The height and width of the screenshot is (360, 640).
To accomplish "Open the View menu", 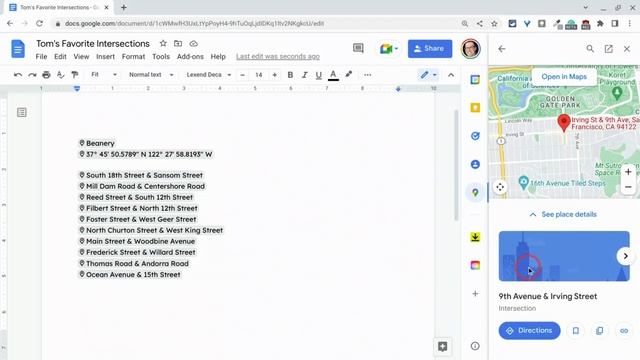I will [x=81, y=57].
